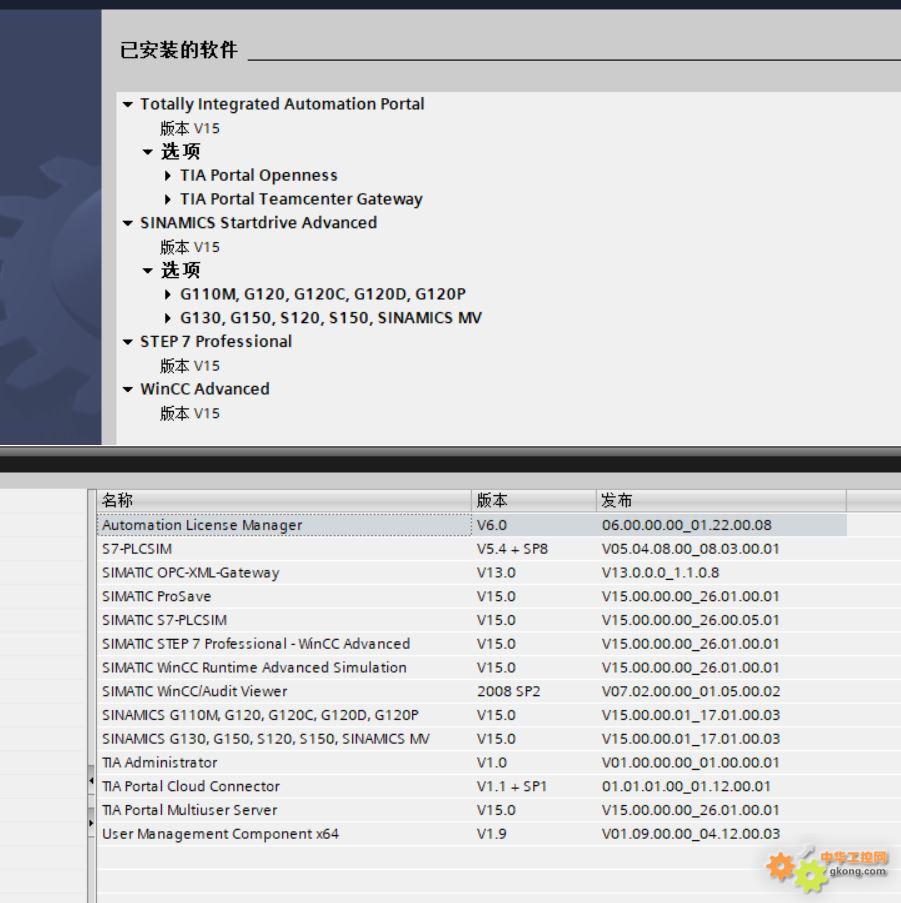Click the WinCC Advanced label
This screenshot has height=903, width=901.
pyautogui.click(x=204, y=389)
